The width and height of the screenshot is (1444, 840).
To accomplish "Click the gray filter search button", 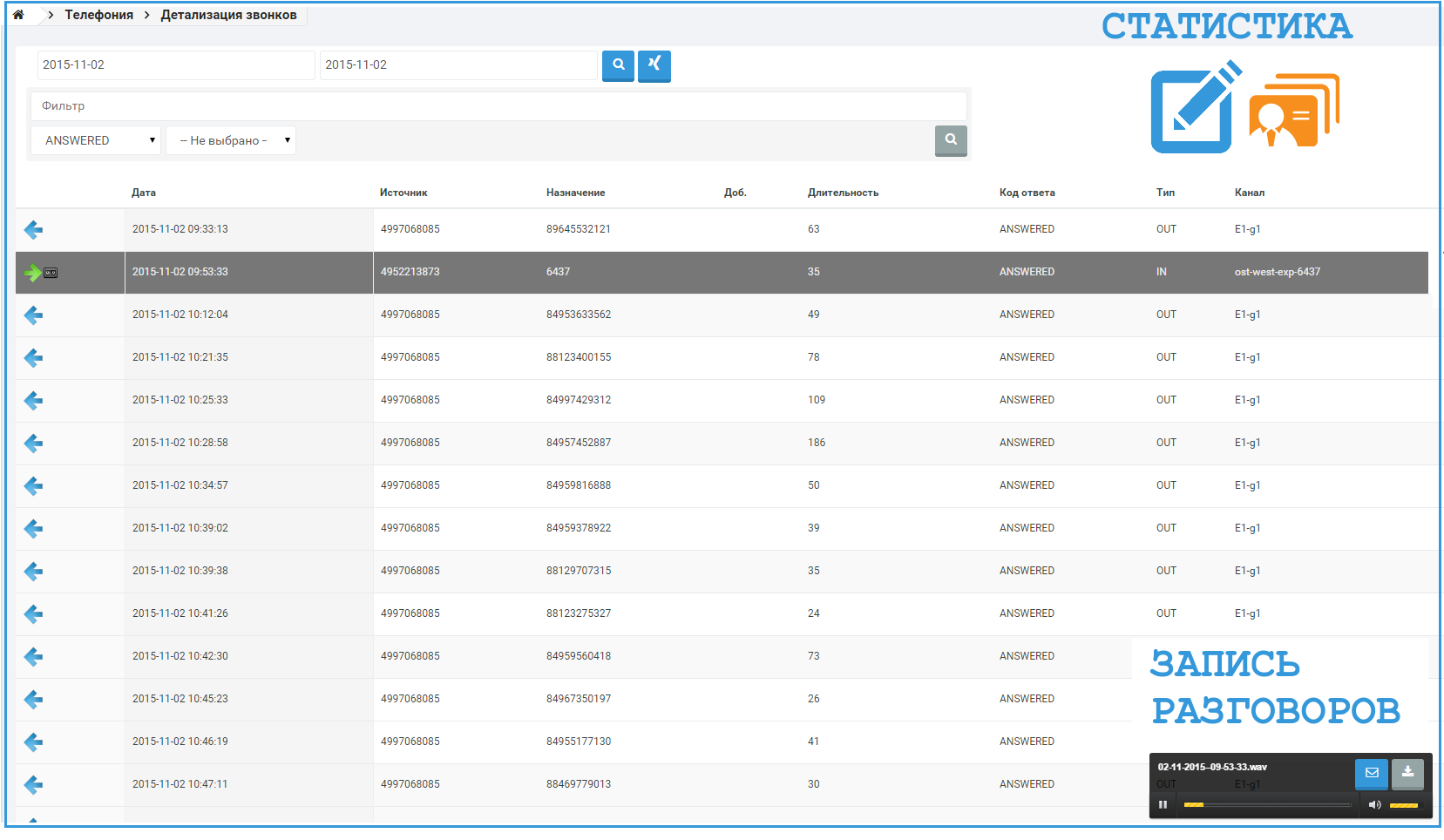I will pos(951,140).
